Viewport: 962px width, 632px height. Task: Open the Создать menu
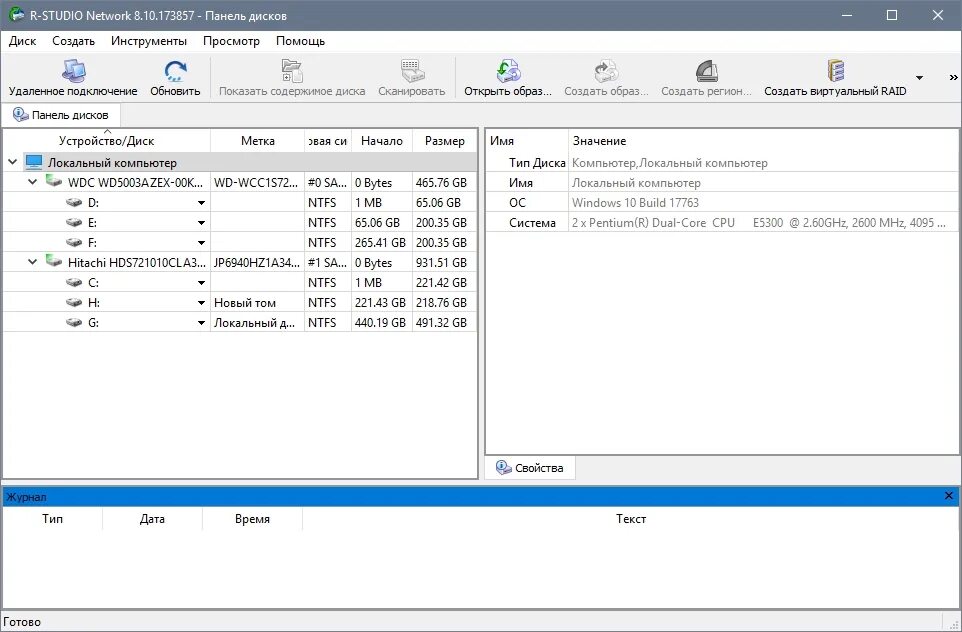click(x=74, y=41)
